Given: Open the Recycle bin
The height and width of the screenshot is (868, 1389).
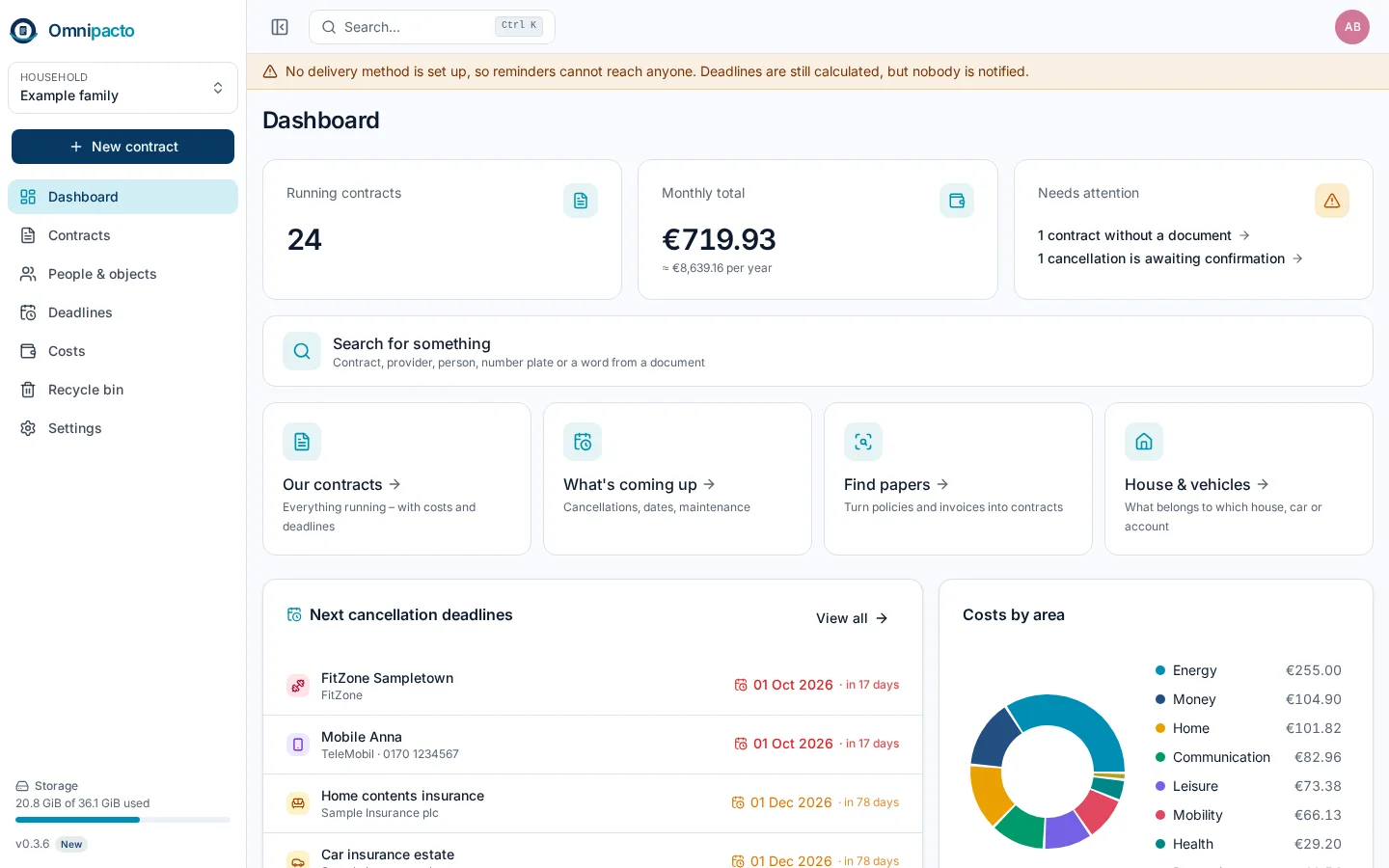Looking at the screenshot, I should [x=123, y=390].
